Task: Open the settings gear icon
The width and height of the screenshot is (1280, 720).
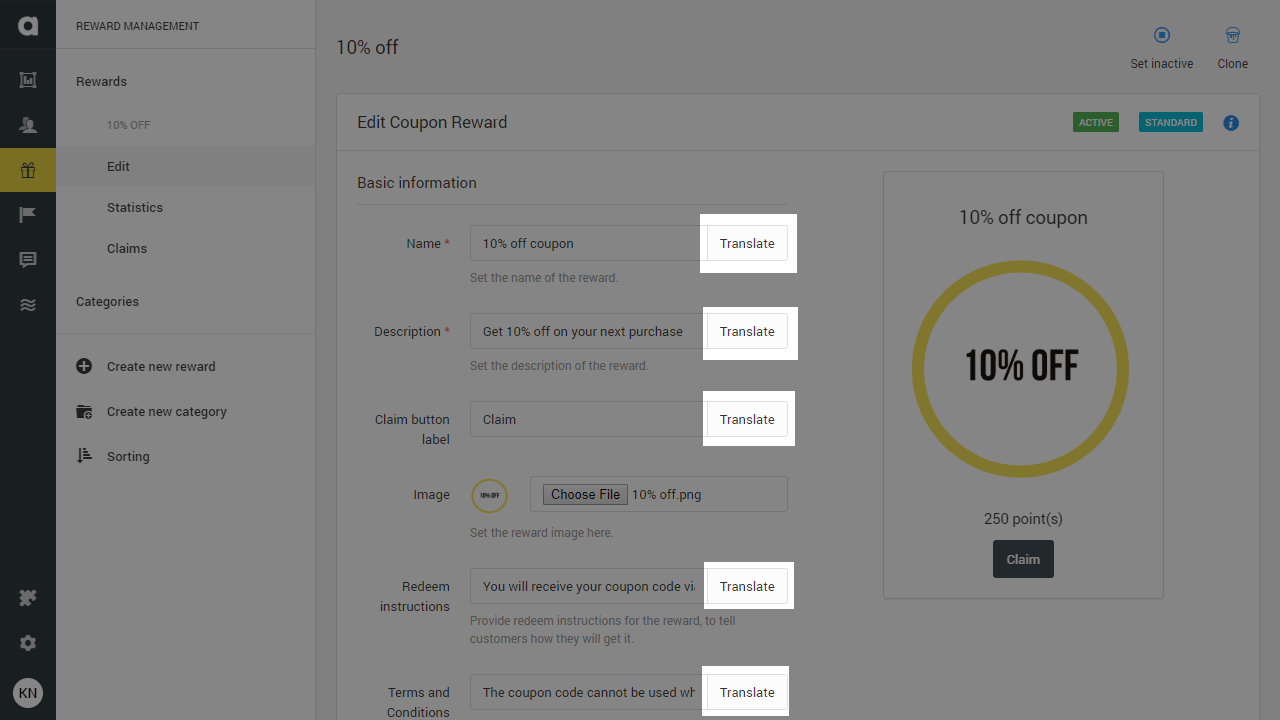Action: [x=28, y=643]
